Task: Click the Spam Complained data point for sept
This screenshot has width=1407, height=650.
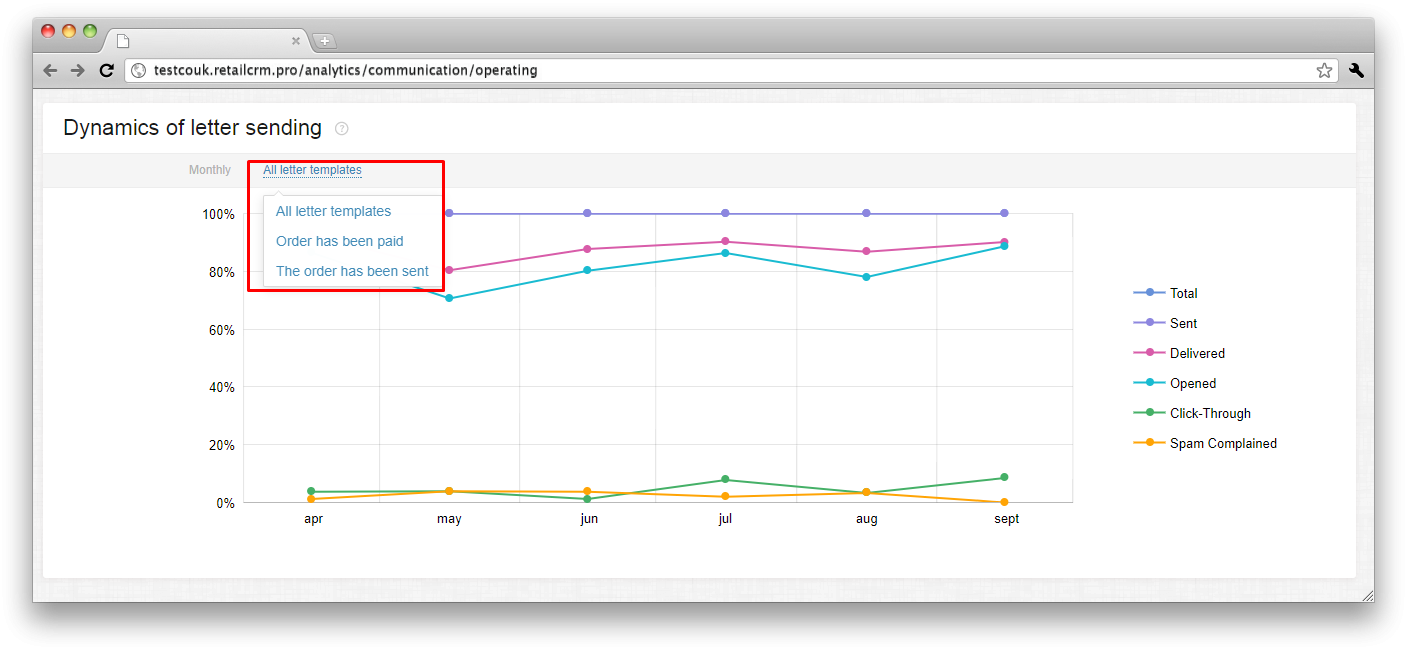Action: click(1004, 502)
